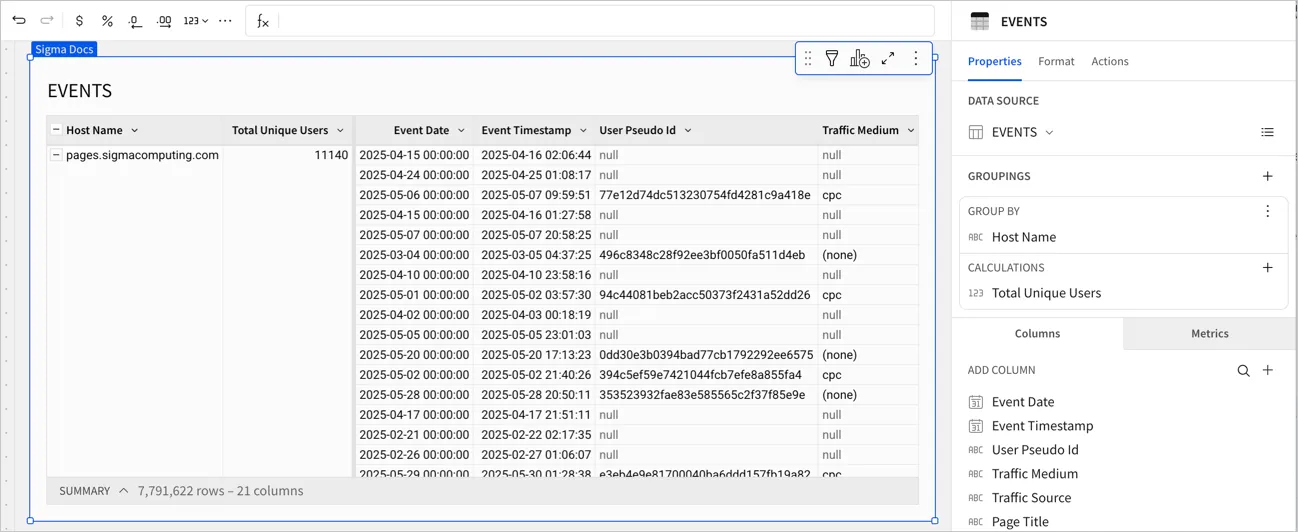The image size is (1298, 532).
Task: Expand the SUMMARY bar caret
Action: pyautogui.click(x=123, y=491)
